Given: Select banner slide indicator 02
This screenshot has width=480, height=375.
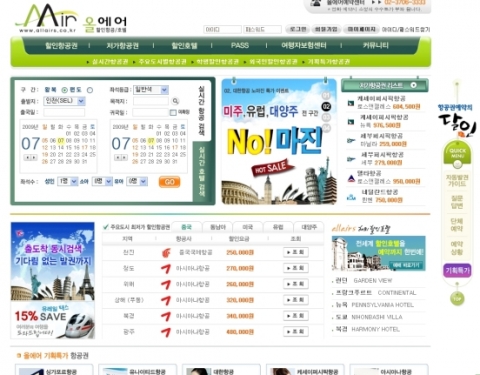Looking at the screenshot, I should [x=326, y=107].
